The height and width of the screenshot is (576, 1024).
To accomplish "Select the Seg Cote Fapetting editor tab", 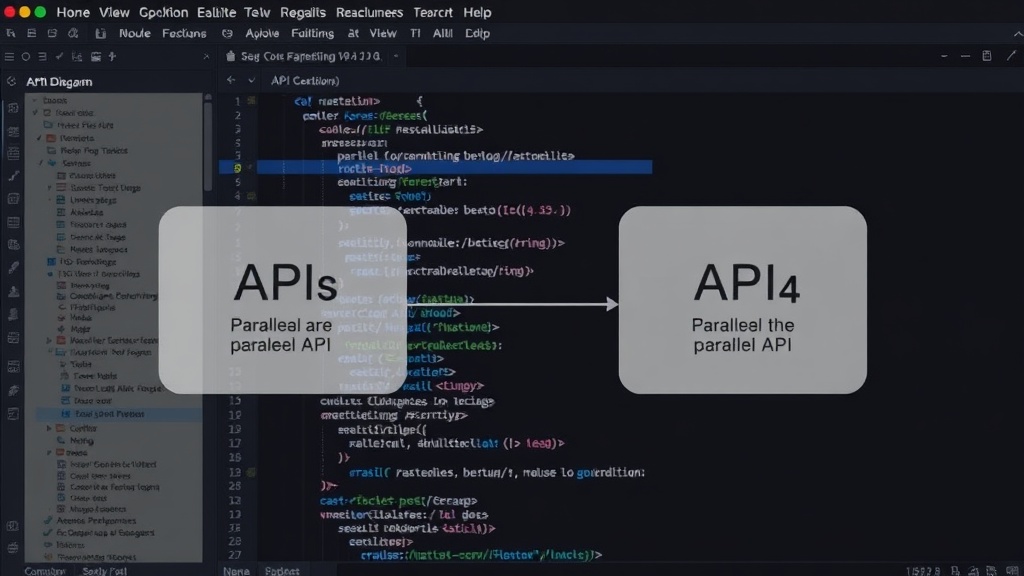I will point(311,57).
